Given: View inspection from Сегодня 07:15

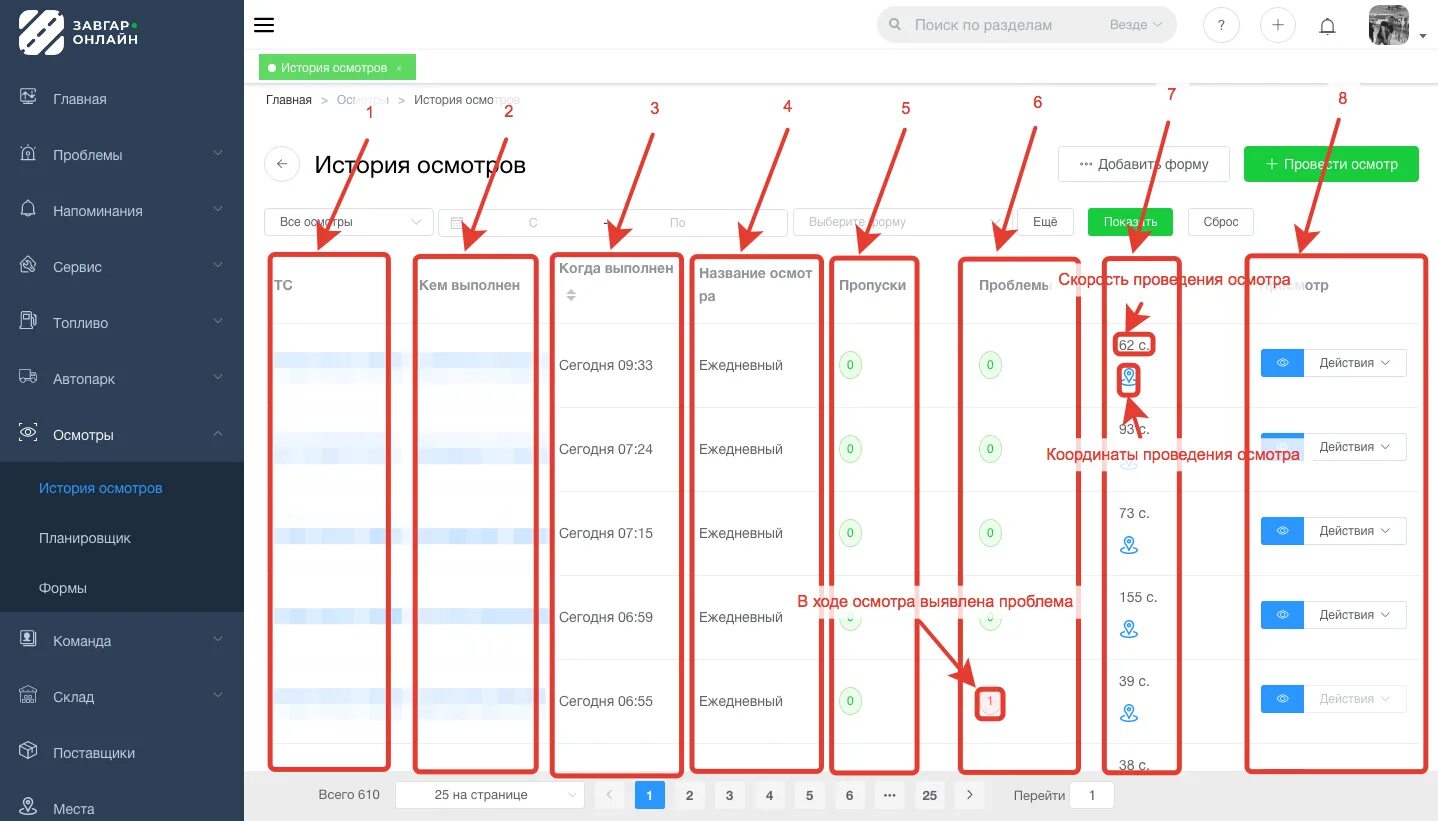Looking at the screenshot, I should pyautogui.click(x=1282, y=531).
